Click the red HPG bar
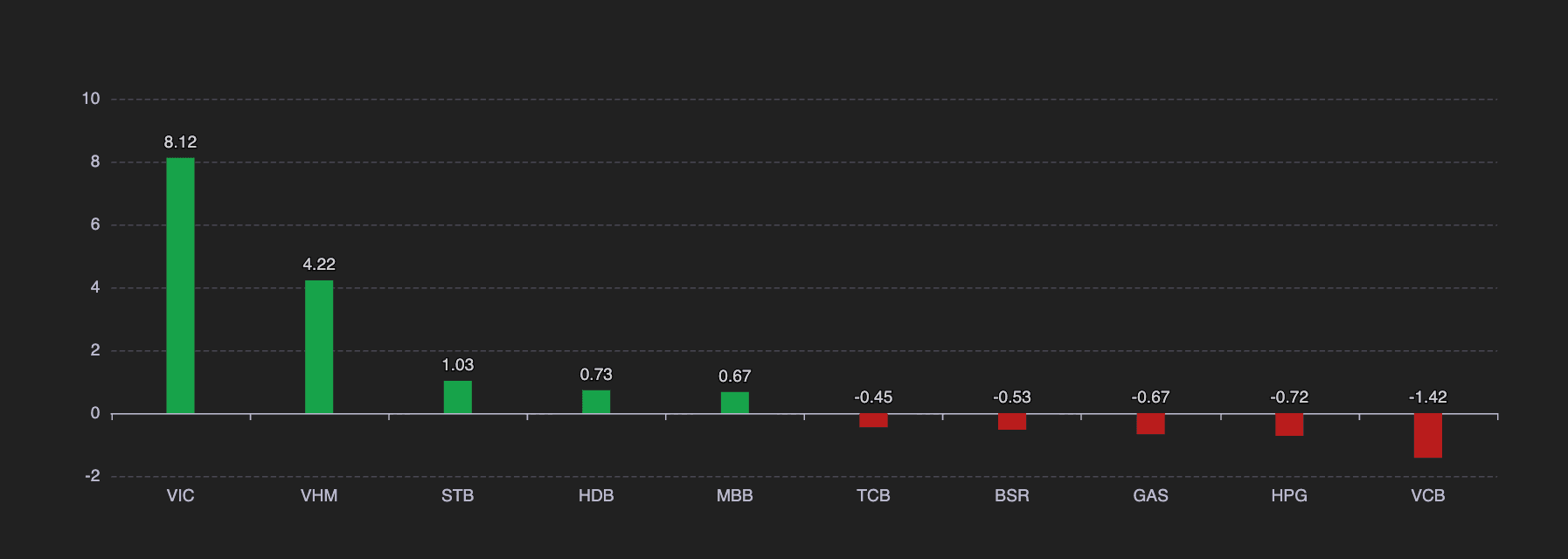1568x559 pixels. click(1289, 424)
